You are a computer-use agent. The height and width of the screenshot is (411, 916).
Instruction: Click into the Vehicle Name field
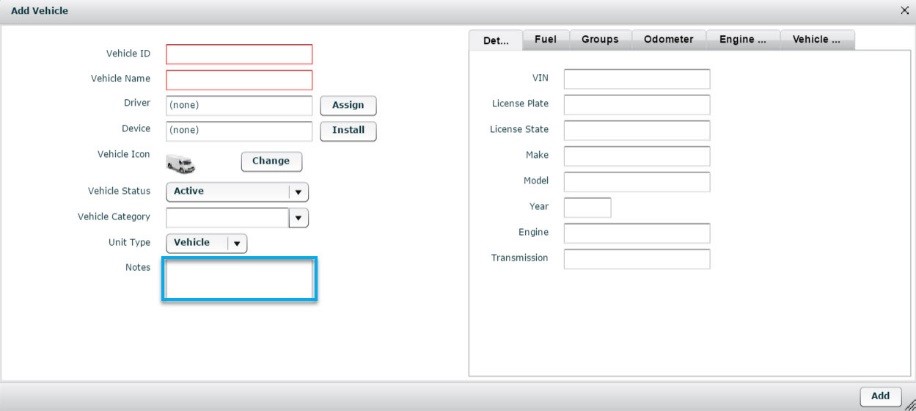pos(239,80)
